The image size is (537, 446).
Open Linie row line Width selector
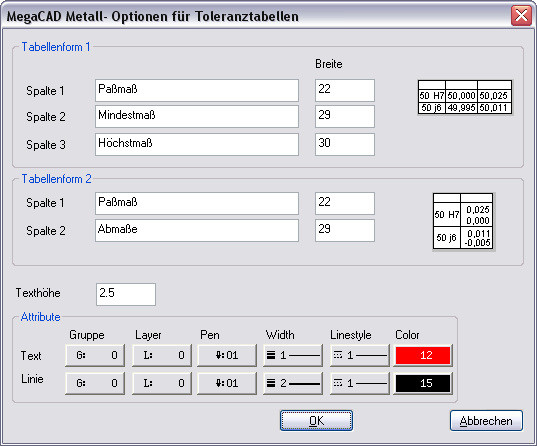coord(293,383)
